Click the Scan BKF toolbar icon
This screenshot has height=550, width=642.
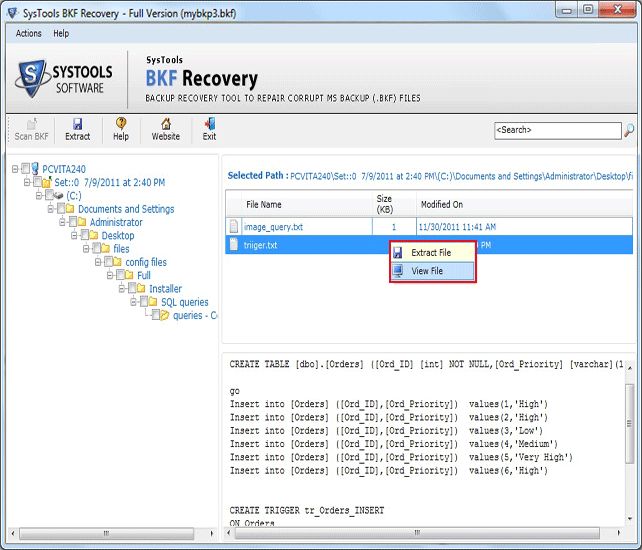click(x=31, y=129)
